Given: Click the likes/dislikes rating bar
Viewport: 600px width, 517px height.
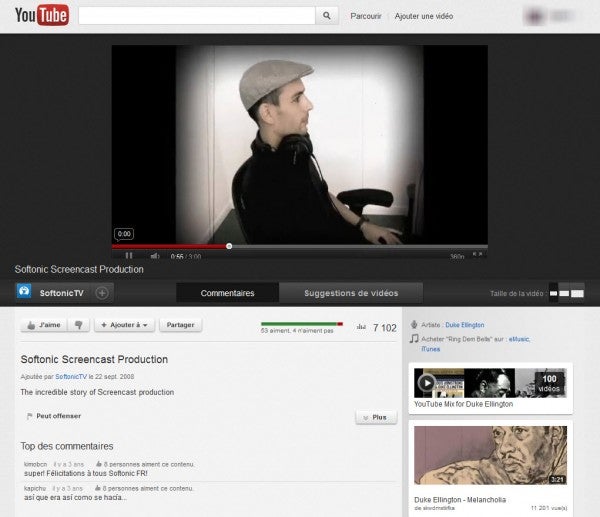Looking at the screenshot, I should pyautogui.click(x=302, y=324).
